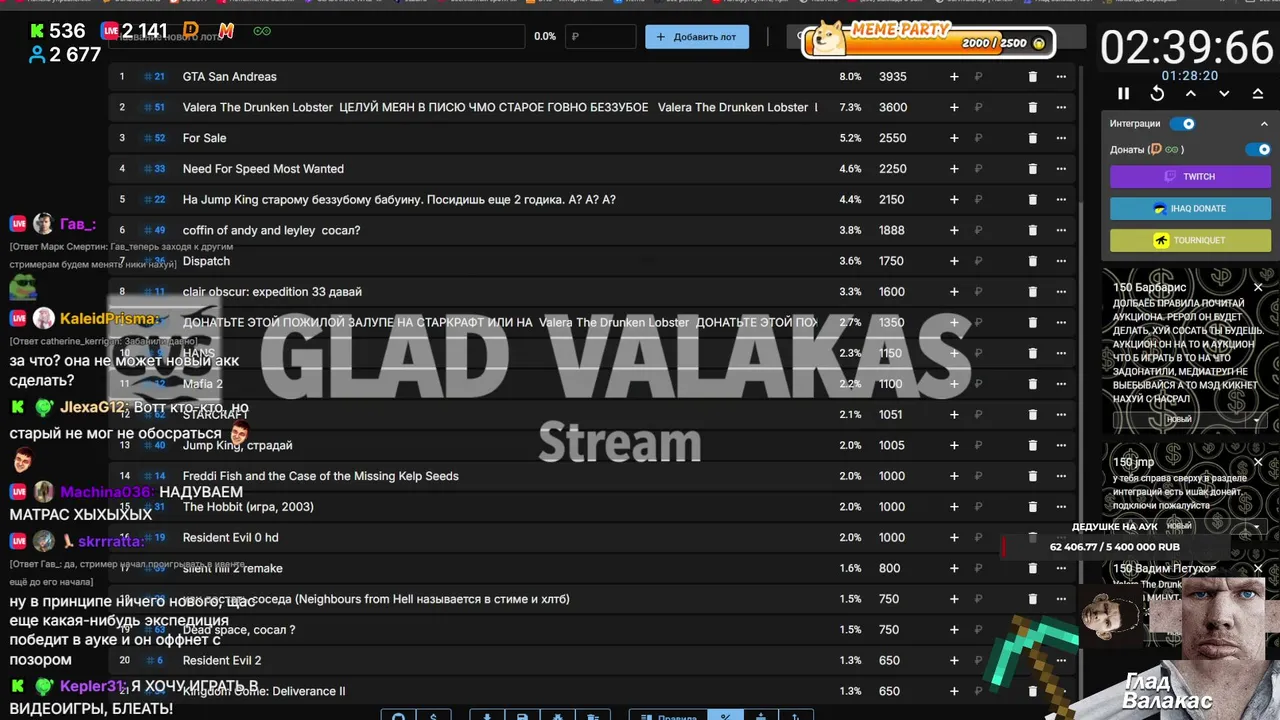This screenshot has width=1280, height=720.
Task: Open more options for GTA San Andreas
Action: (1061, 76)
